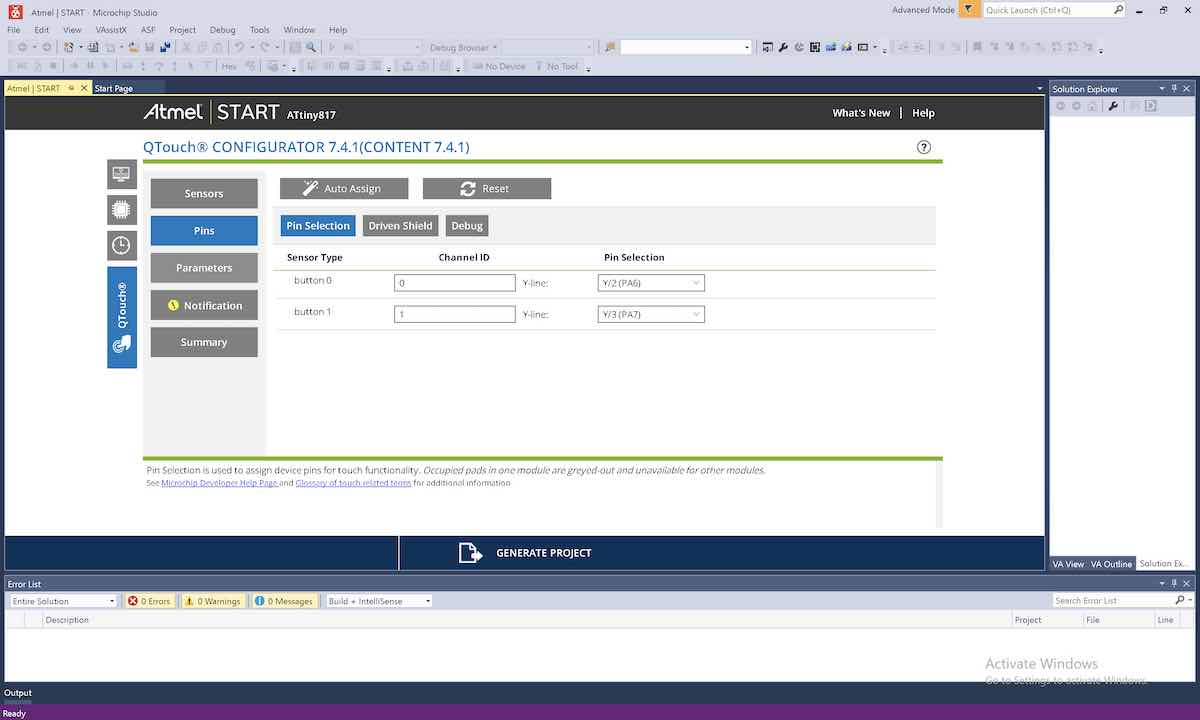Open the ASF menu
Image resolution: width=1200 pixels, height=720 pixels.
[148, 30]
